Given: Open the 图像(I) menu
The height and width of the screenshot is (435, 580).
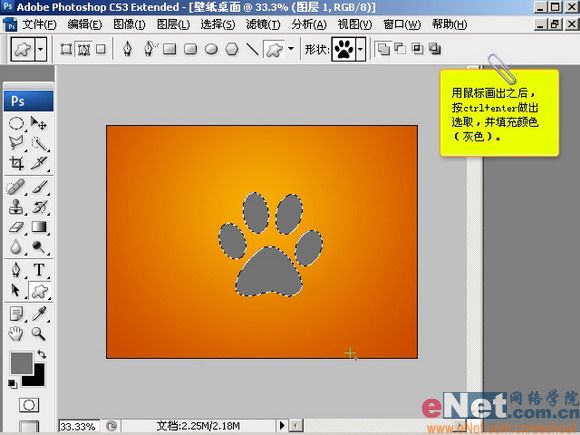Looking at the screenshot, I should pyautogui.click(x=129, y=25).
